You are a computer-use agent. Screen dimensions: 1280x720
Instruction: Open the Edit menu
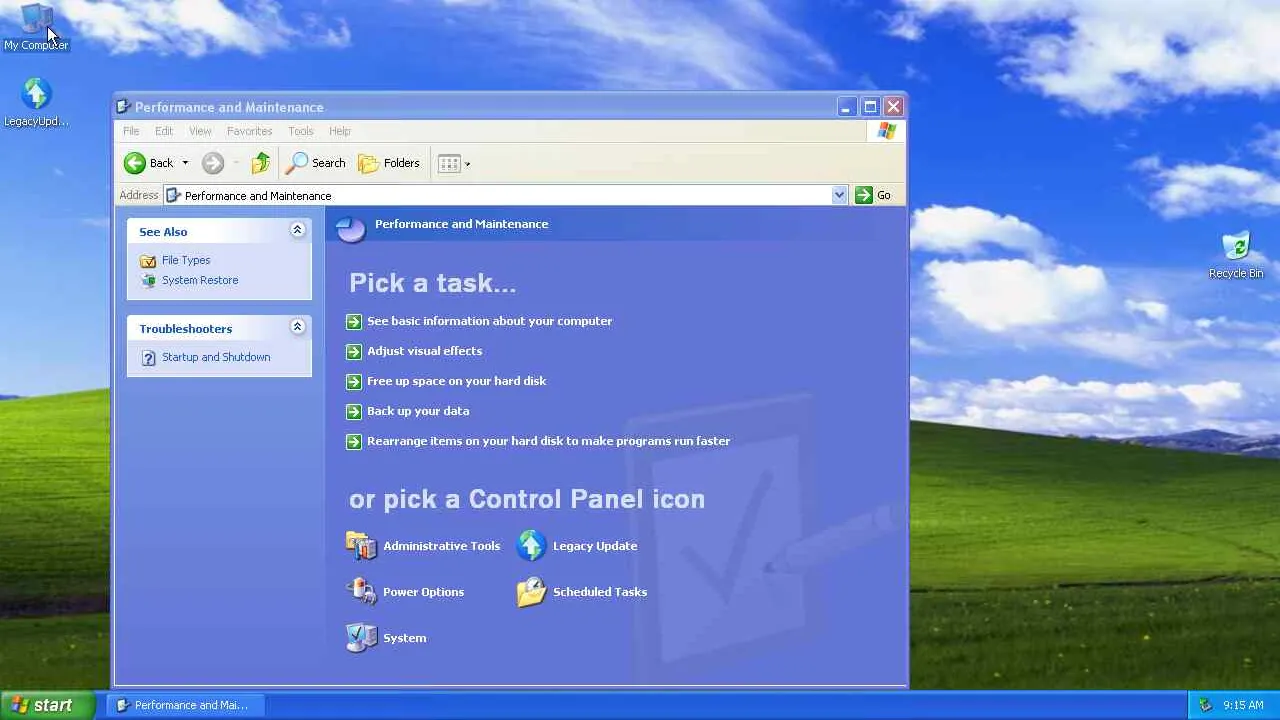pyautogui.click(x=164, y=131)
